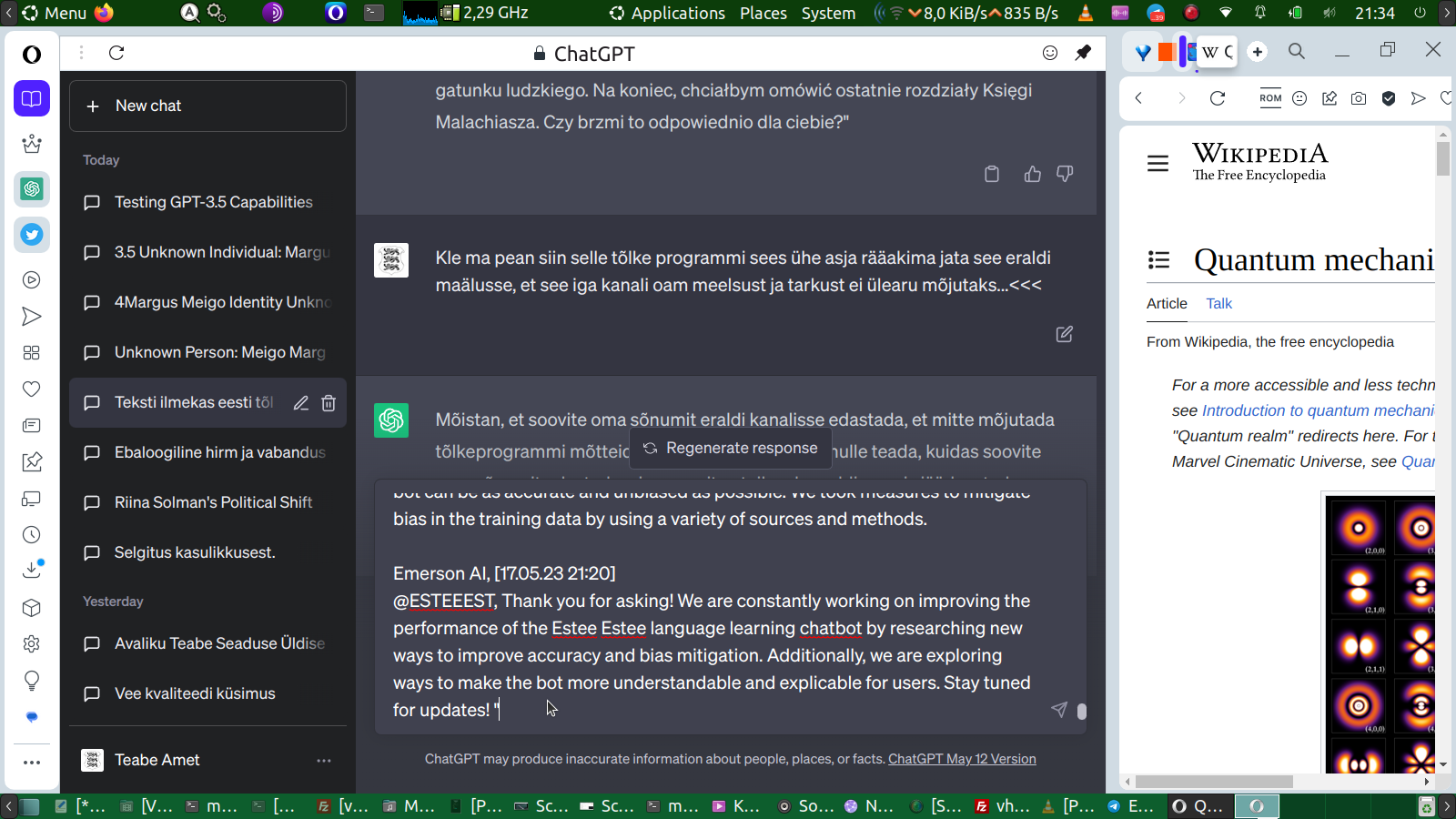
Task: Open chat 'Testing GPT-3.5 Capabilities'
Action: click(207, 202)
